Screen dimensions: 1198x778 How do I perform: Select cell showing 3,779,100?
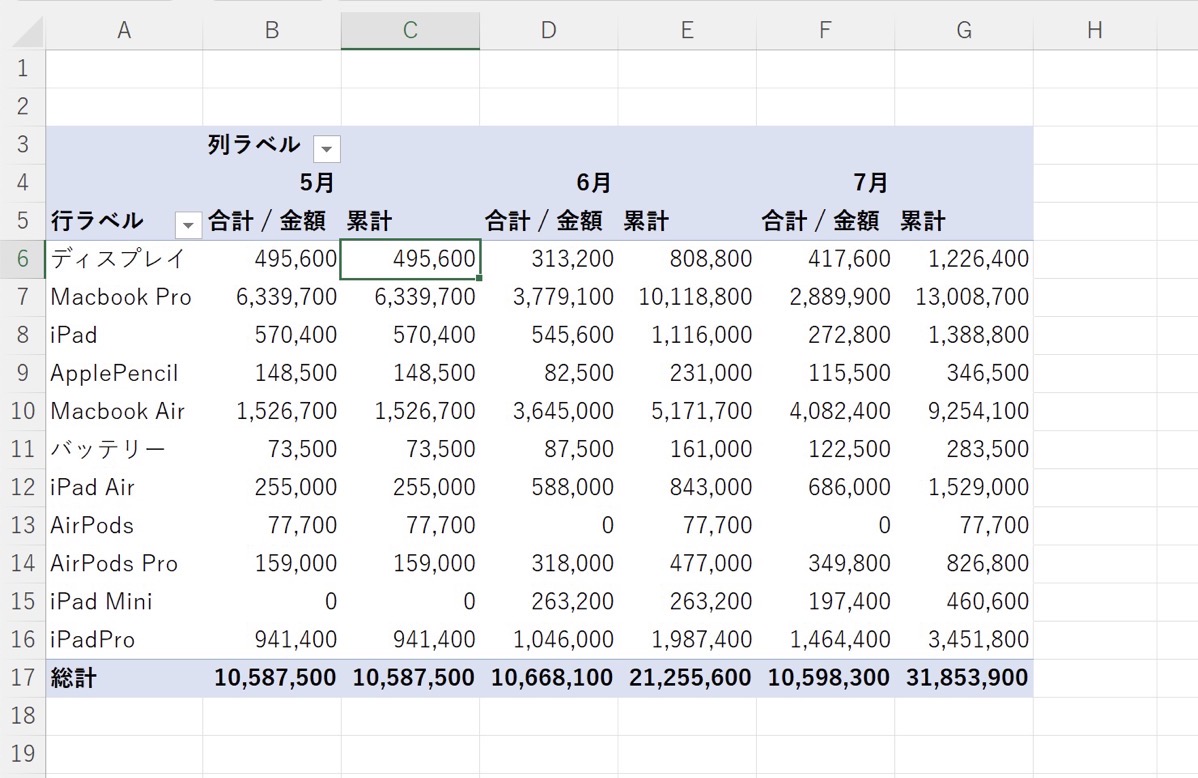(x=549, y=297)
